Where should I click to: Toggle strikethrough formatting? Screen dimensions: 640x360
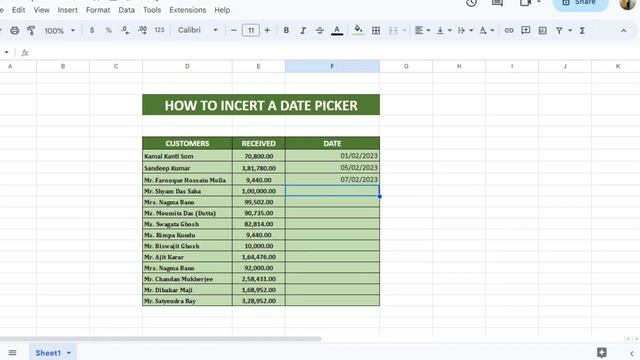320,31
